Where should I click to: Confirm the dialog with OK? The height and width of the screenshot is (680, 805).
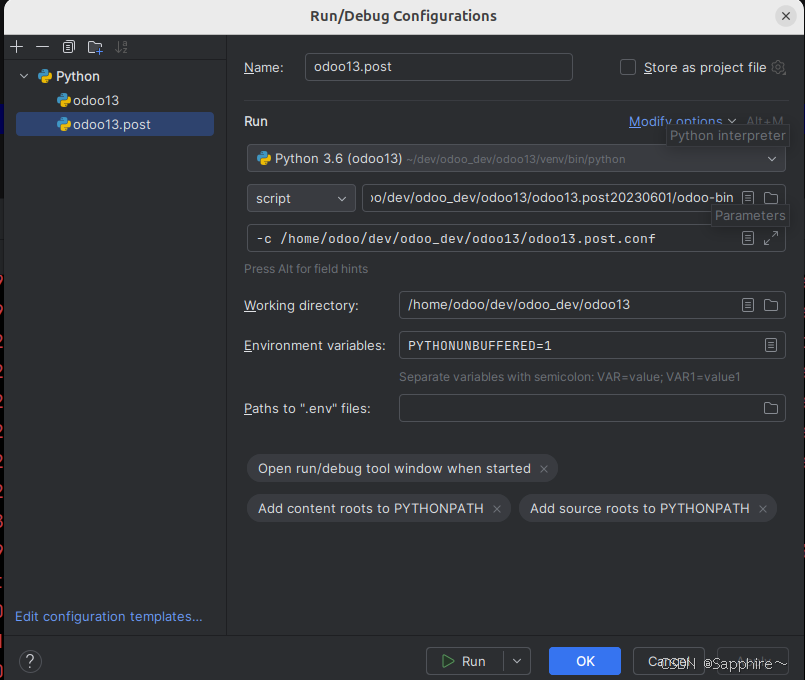(x=585, y=661)
